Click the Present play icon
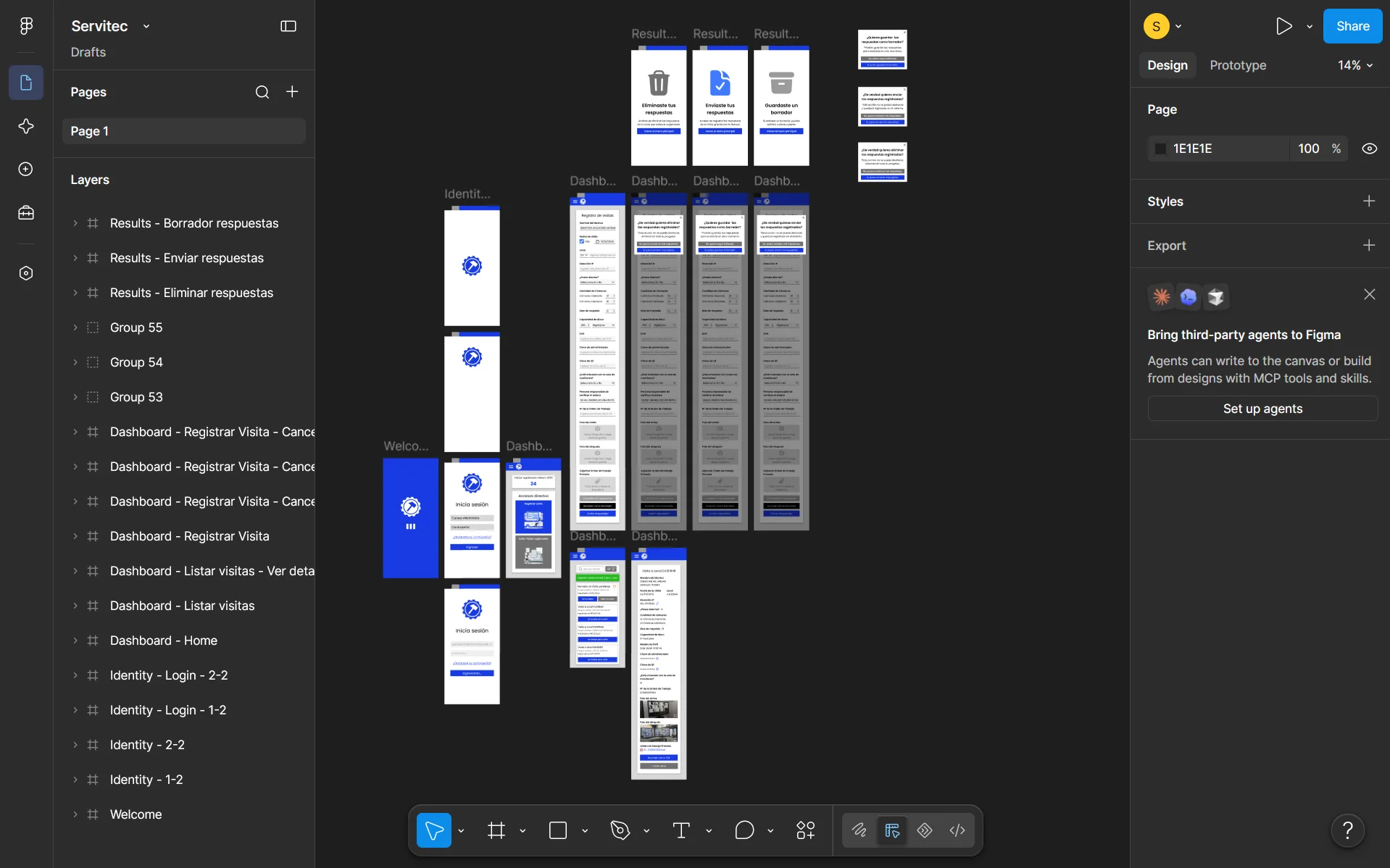 tap(1283, 26)
